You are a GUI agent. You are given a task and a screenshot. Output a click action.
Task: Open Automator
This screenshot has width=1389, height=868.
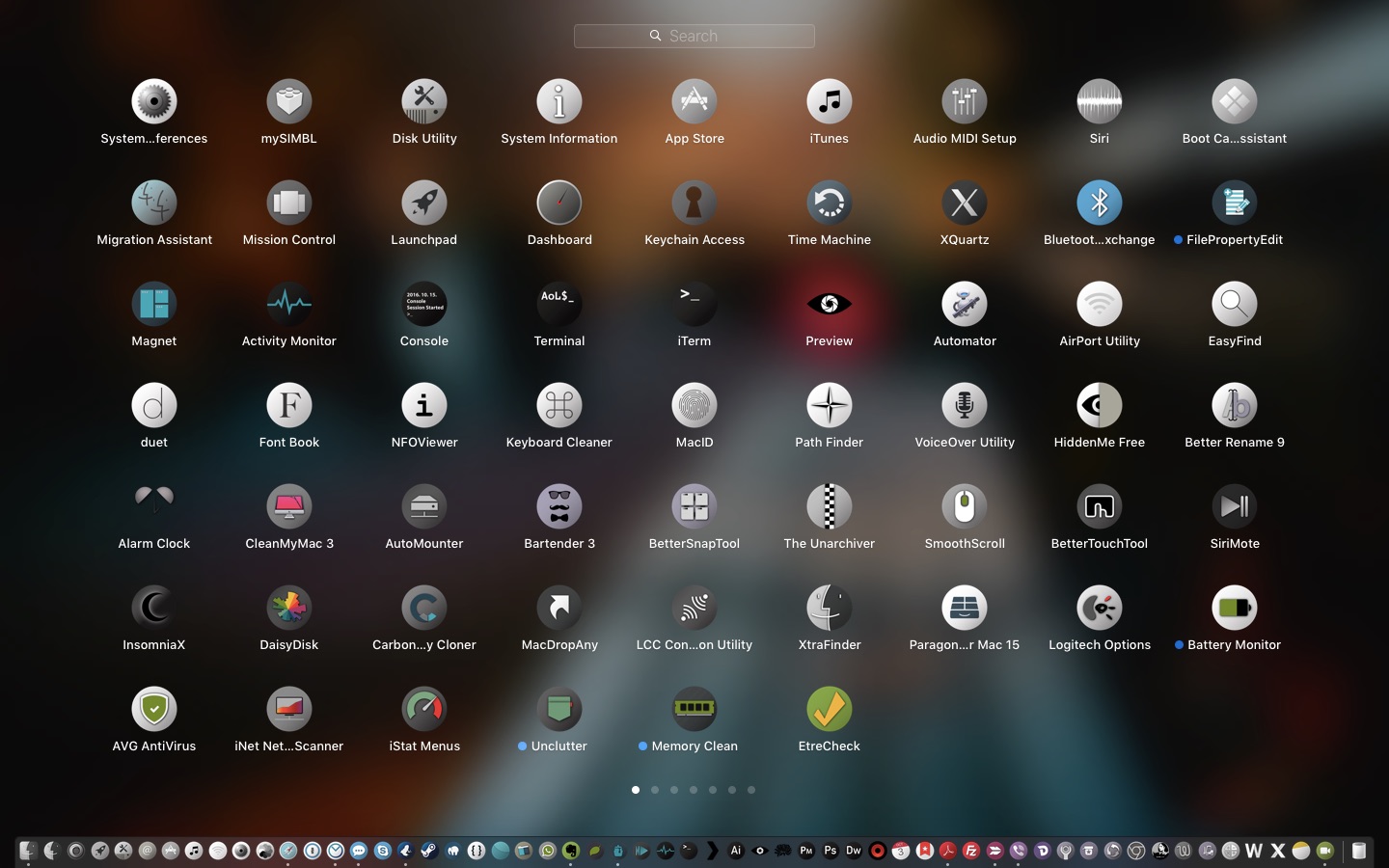click(965, 304)
